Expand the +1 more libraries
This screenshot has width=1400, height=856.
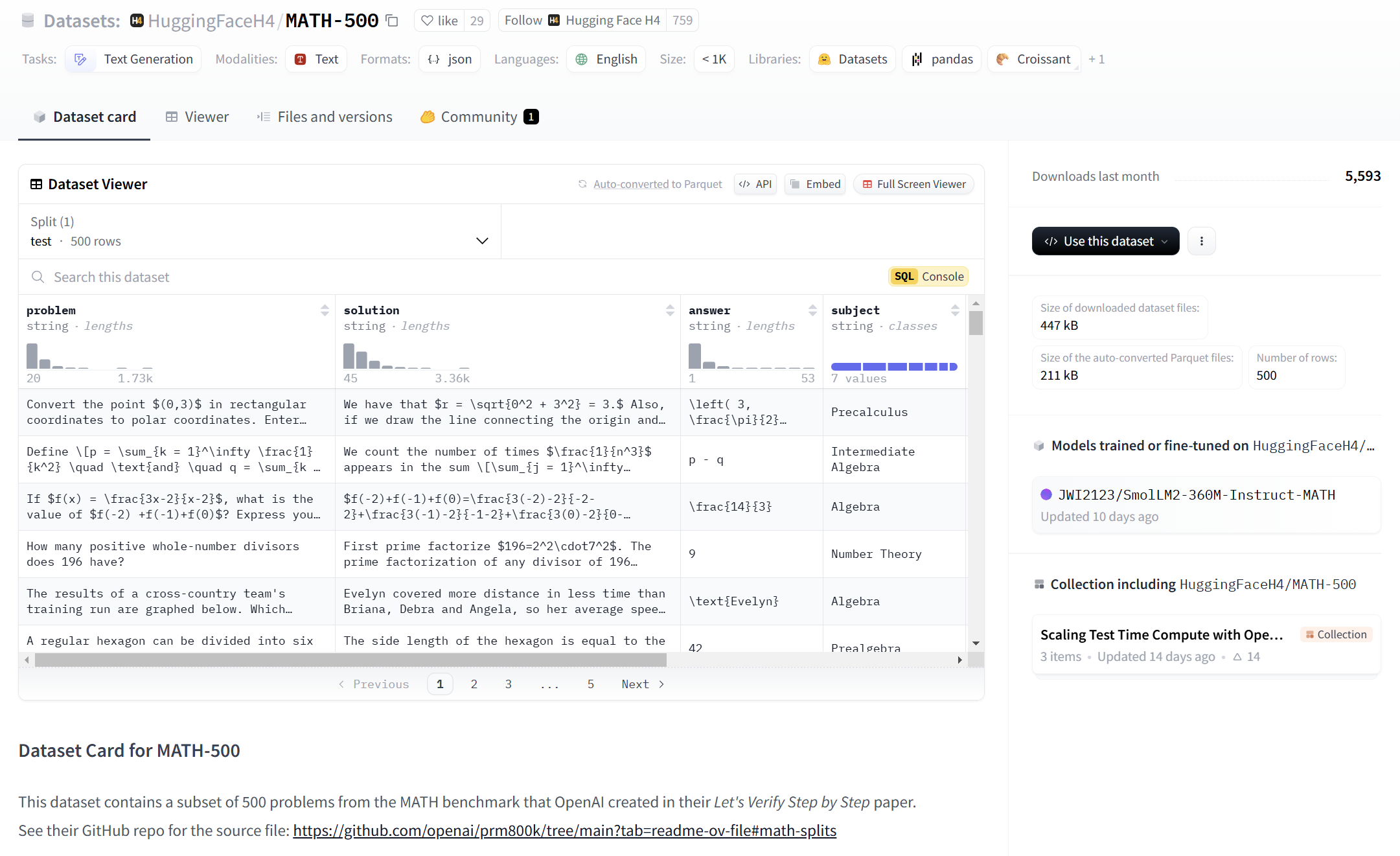point(1096,60)
